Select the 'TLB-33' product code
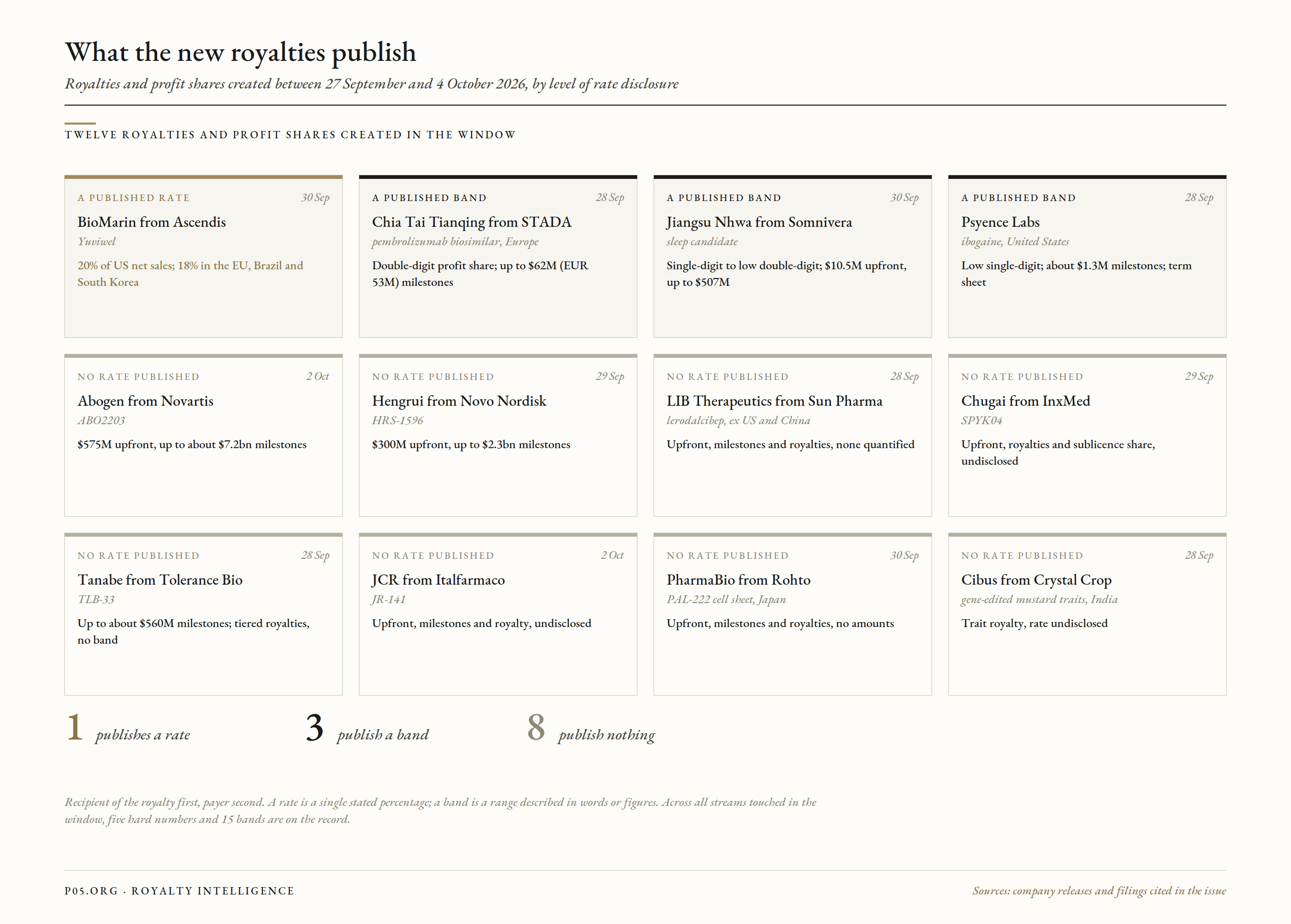1291x924 pixels. click(95, 599)
